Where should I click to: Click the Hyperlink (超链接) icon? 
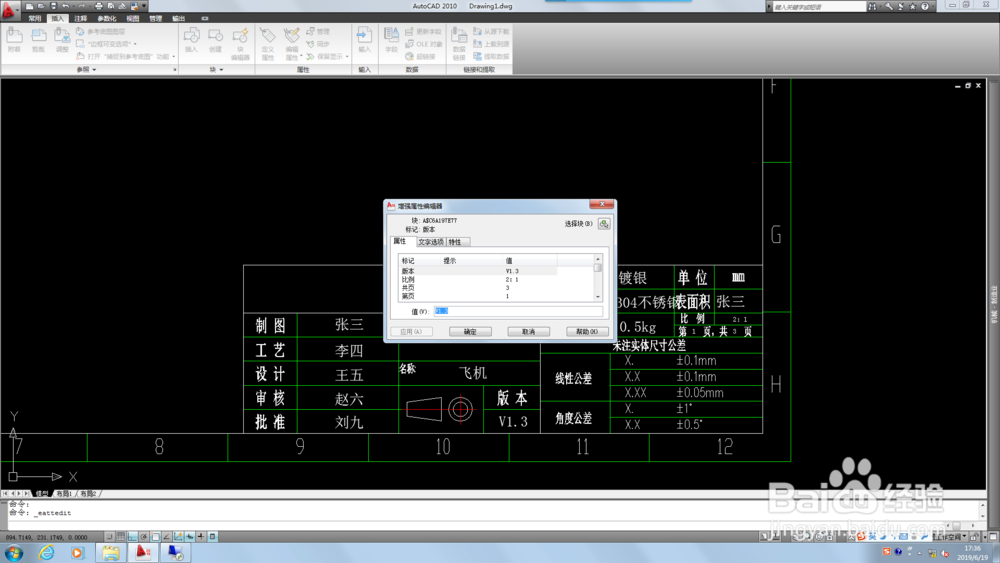[409, 57]
